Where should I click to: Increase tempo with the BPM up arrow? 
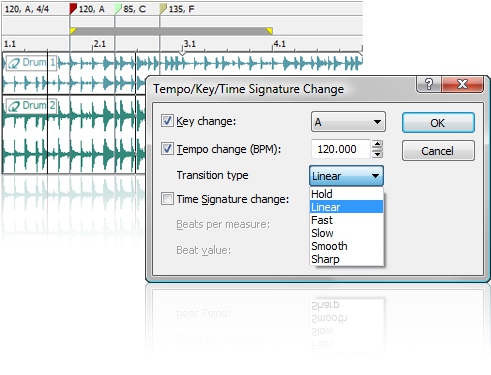coord(377,144)
